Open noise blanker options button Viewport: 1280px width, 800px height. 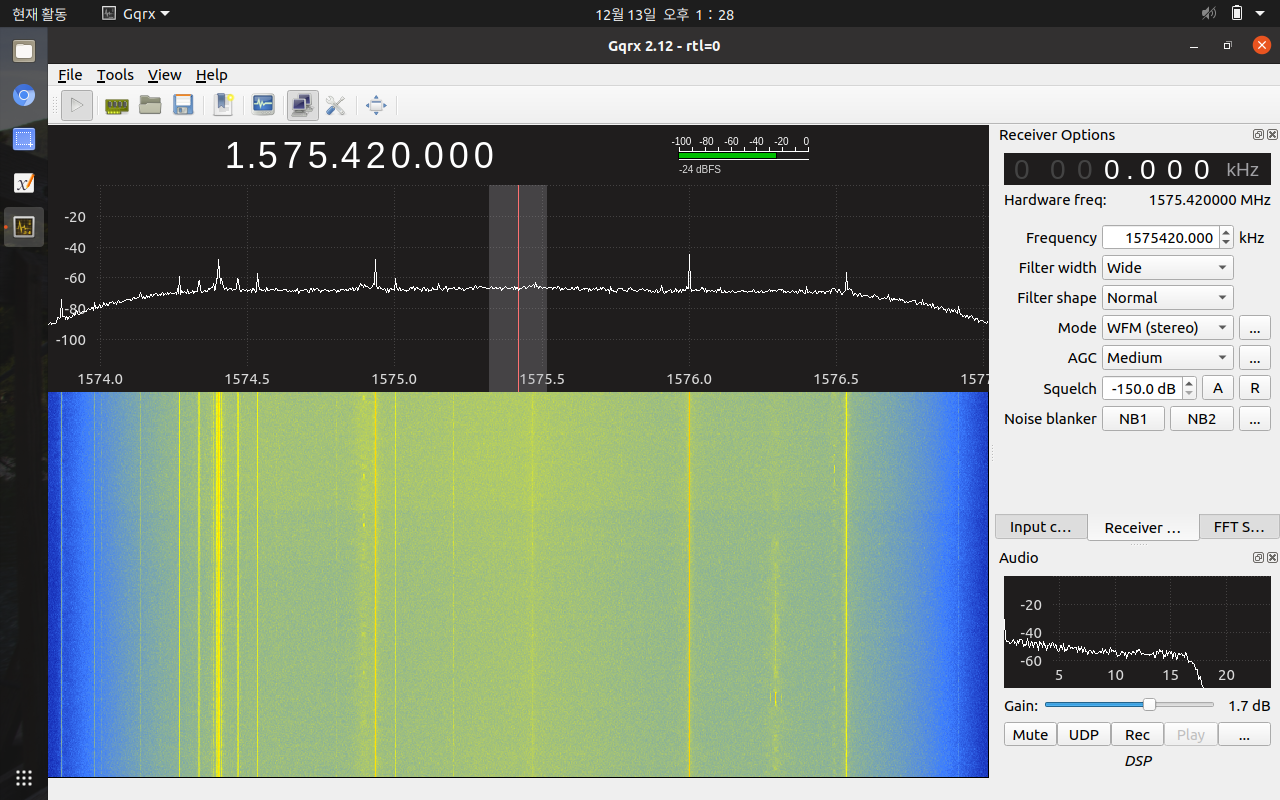tap(1255, 419)
